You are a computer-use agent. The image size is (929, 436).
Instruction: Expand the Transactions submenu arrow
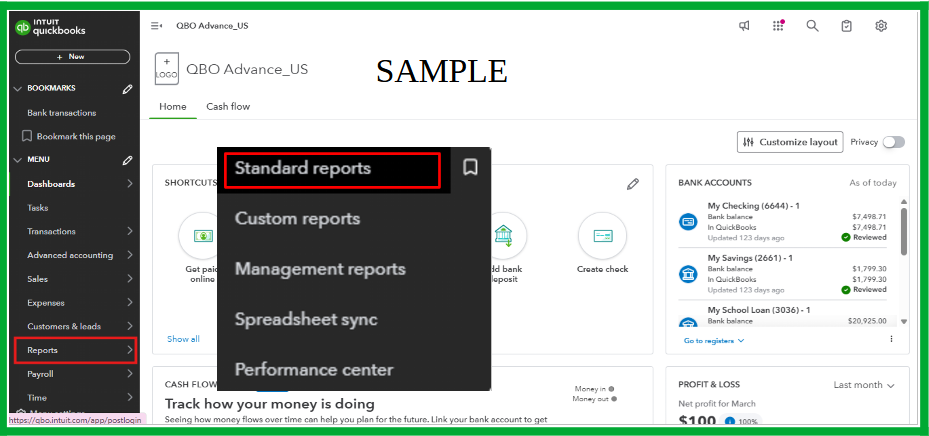(130, 232)
